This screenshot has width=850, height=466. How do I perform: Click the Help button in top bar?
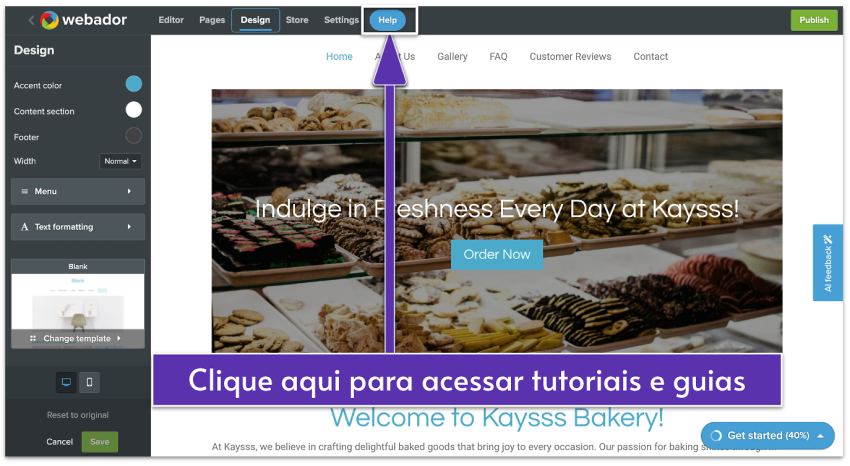tap(387, 20)
